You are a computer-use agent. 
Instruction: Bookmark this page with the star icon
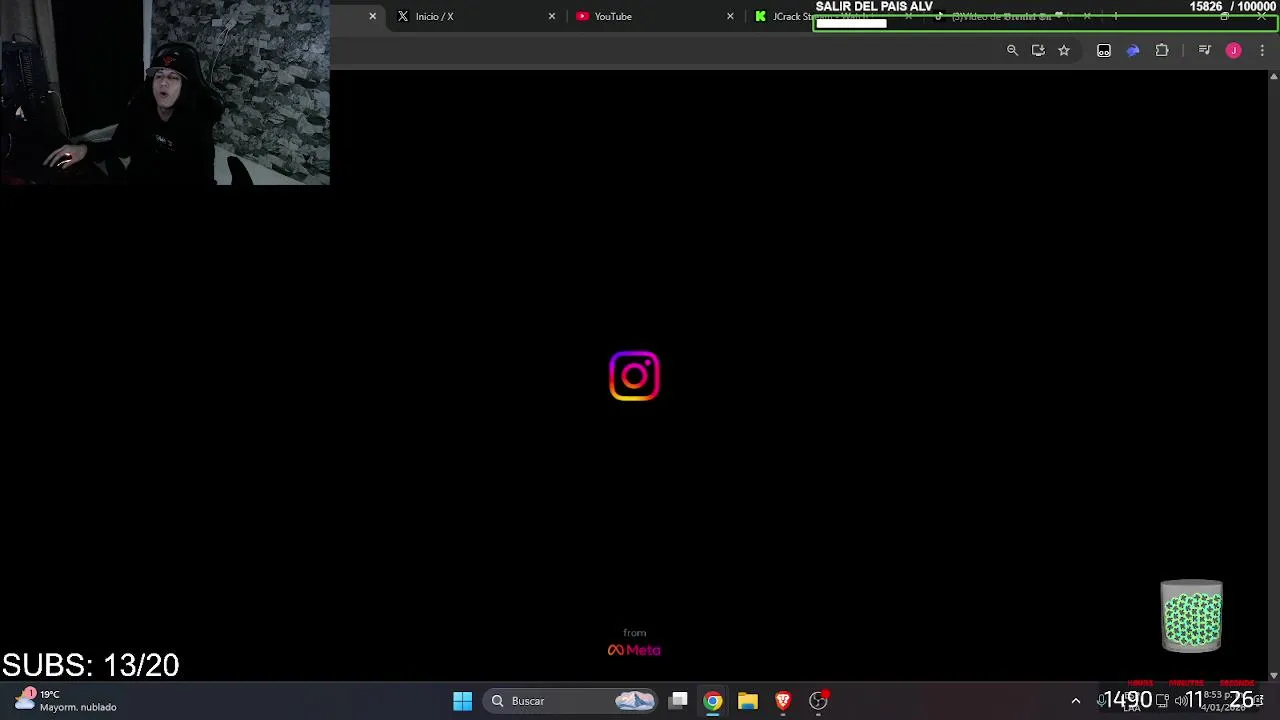[x=1064, y=50]
